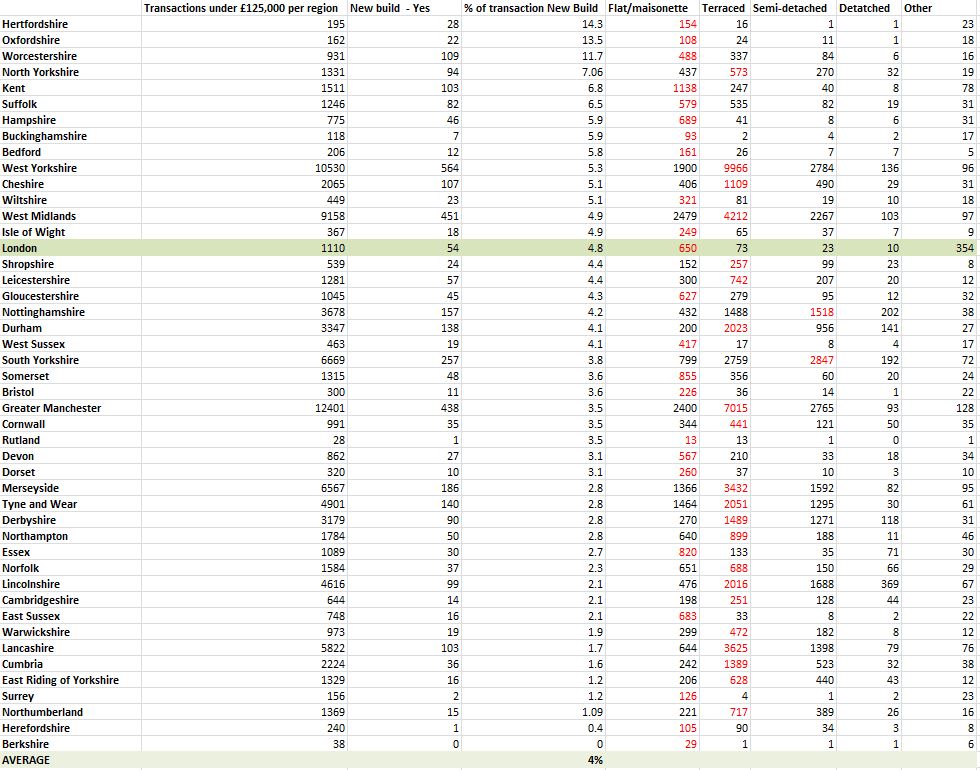
Task: Select the 'Other' column header
Action: [x=918, y=8]
